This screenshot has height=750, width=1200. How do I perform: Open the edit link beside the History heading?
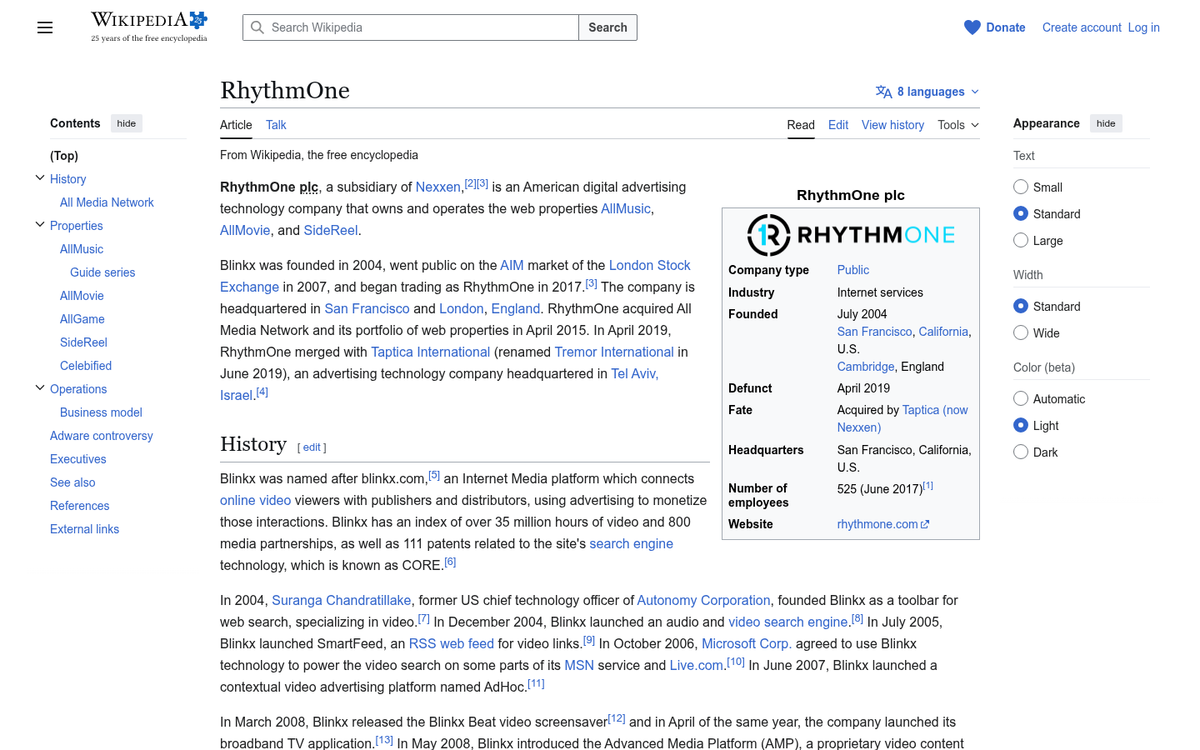click(x=311, y=446)
